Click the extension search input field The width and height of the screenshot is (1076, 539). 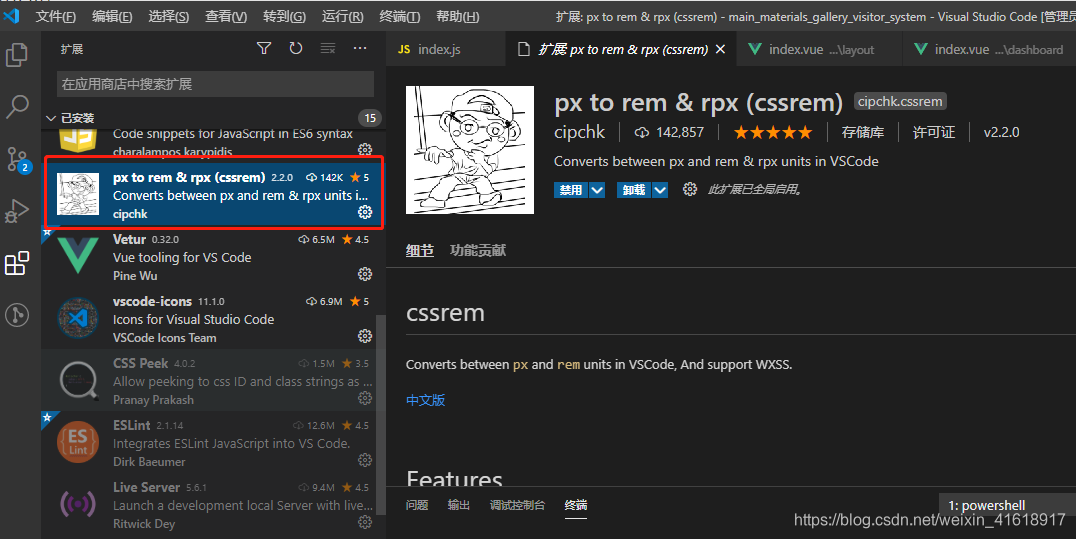click(215, 84)
